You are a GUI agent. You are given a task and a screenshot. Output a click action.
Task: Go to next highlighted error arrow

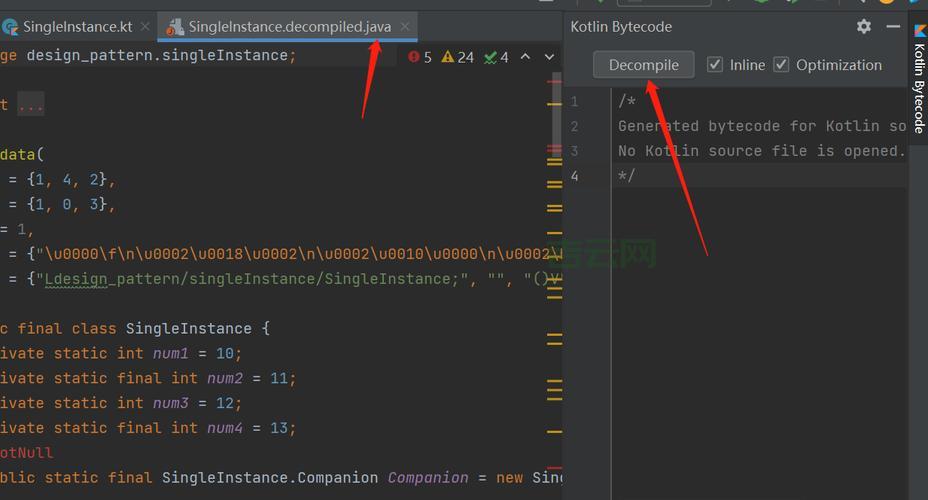coord(549,57)
